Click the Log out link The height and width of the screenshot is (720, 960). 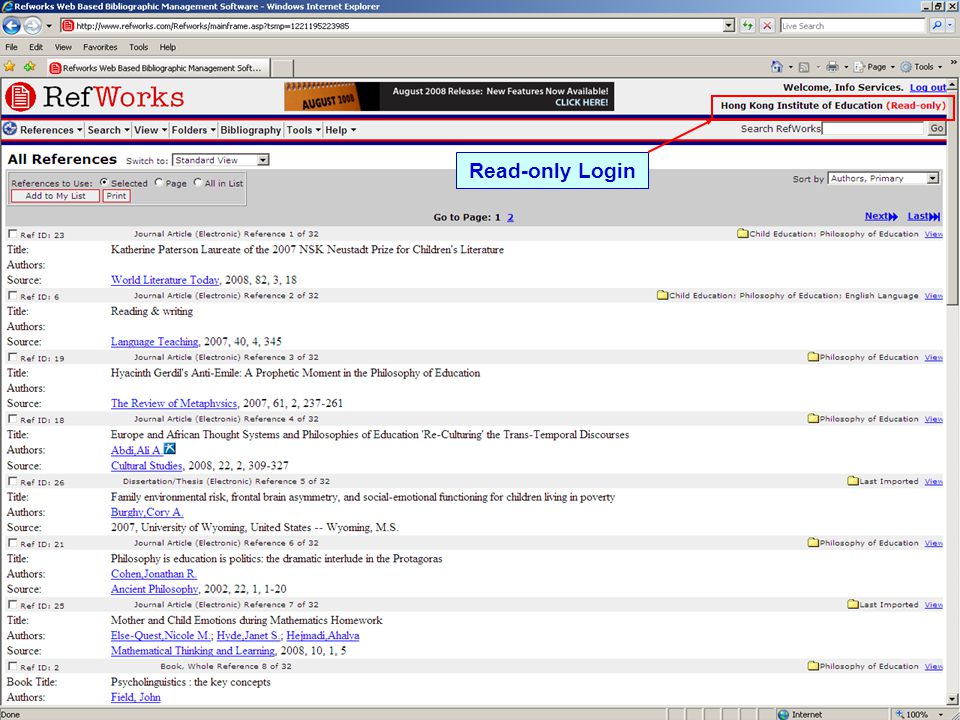pyautogui.click(x=928, y=88)
